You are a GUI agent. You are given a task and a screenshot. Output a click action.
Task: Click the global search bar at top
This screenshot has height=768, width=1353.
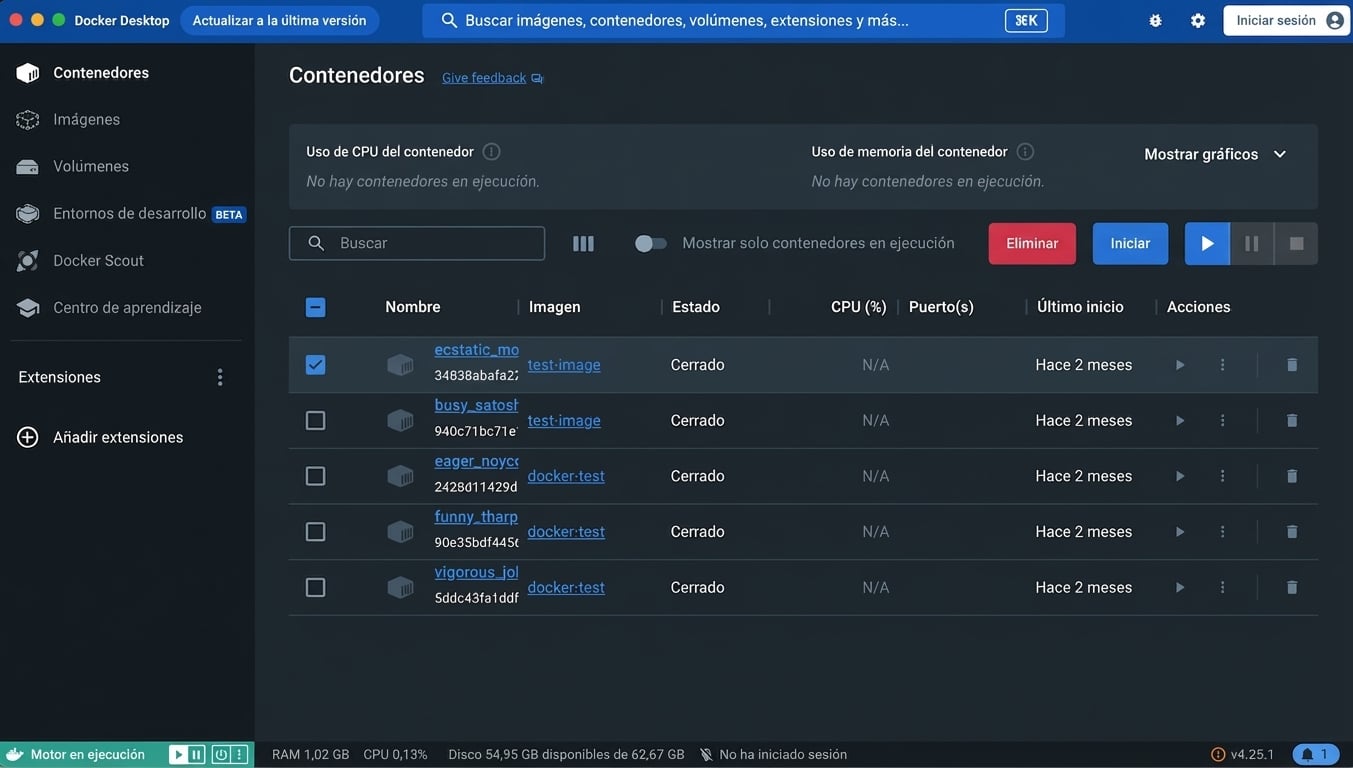743,20
